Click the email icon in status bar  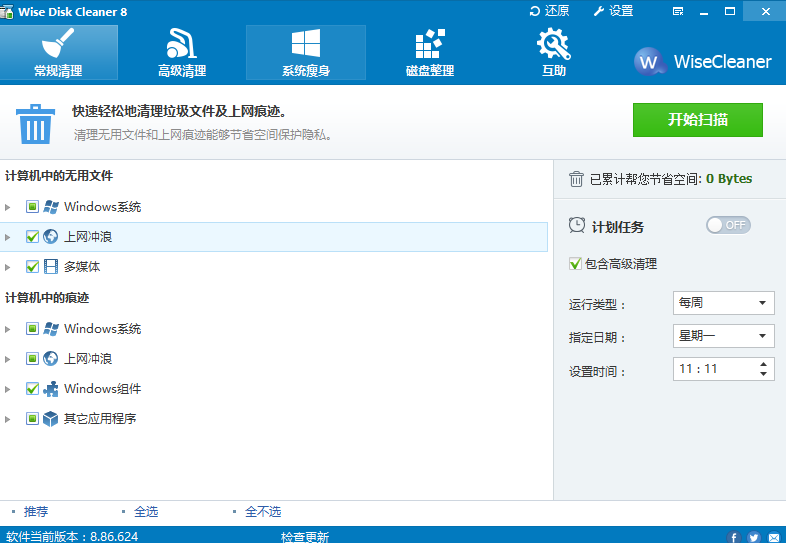pyautogui.click(x=774, y=537)
